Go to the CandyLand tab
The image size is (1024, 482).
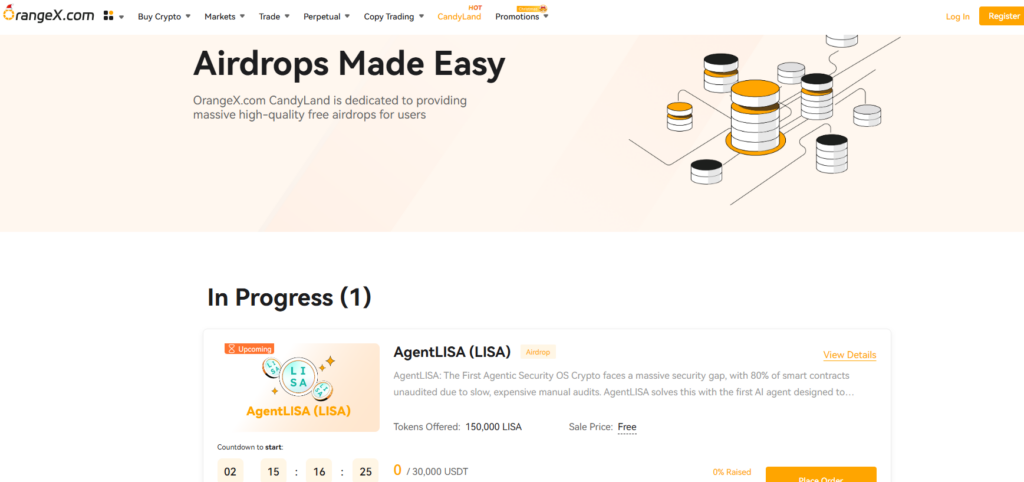click(x=459, y=17)
